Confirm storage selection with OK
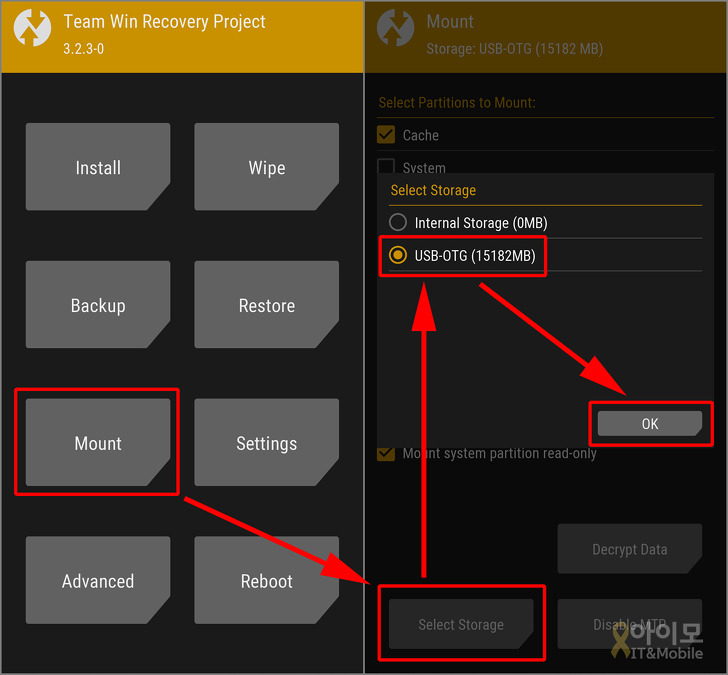Image resolution: width=728 pixels, height=675 pixels. pos(650,423)
